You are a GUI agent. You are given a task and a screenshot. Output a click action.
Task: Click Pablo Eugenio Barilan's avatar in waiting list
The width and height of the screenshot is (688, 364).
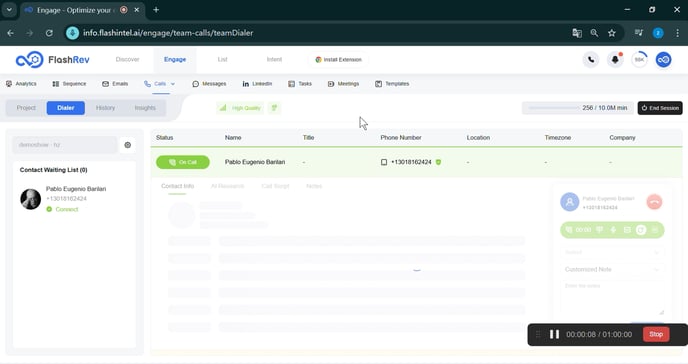point(31,199)
